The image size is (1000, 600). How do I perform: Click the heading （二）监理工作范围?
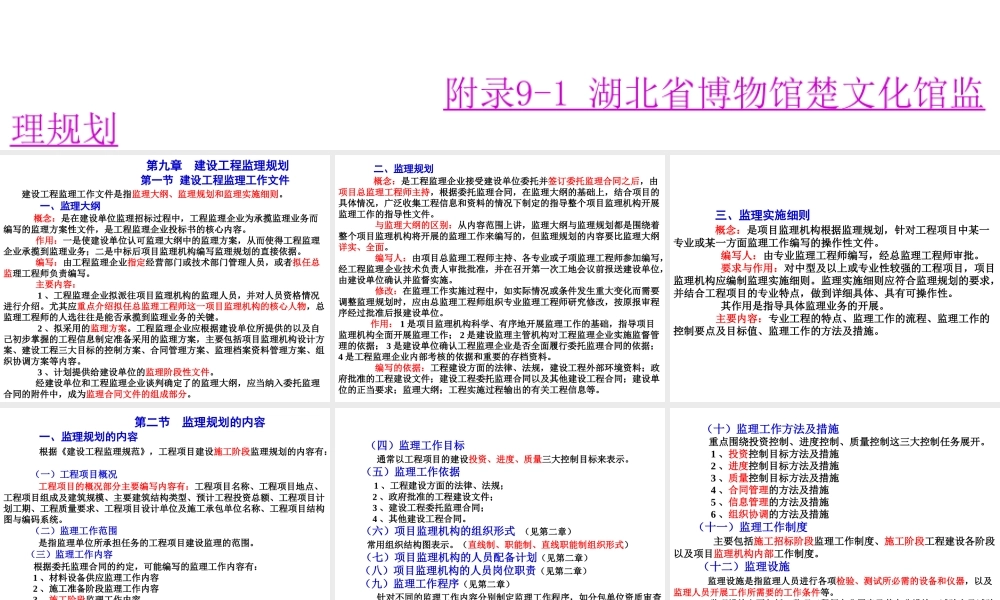(75, 530)
